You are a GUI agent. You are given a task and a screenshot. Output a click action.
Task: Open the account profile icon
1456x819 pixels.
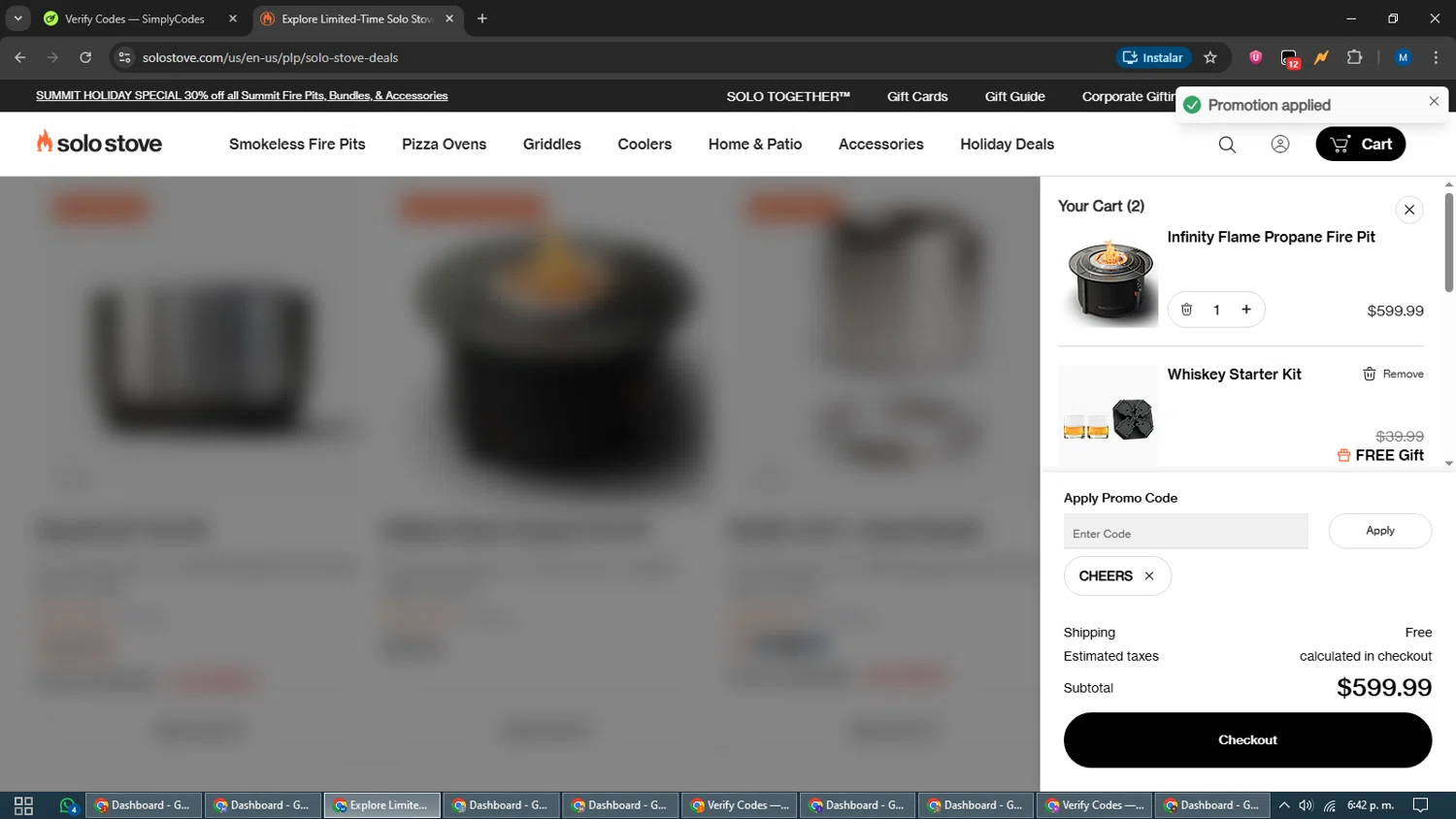(1280, 145)
